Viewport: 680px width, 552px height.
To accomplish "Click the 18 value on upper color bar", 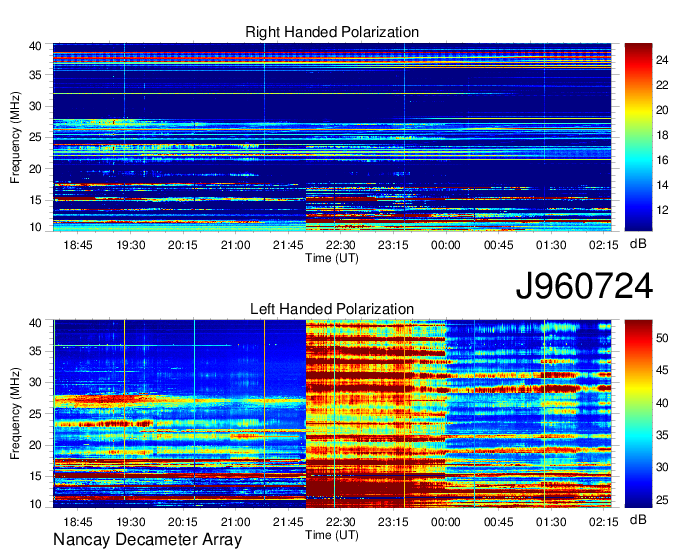I will click(x=662, y=135).
